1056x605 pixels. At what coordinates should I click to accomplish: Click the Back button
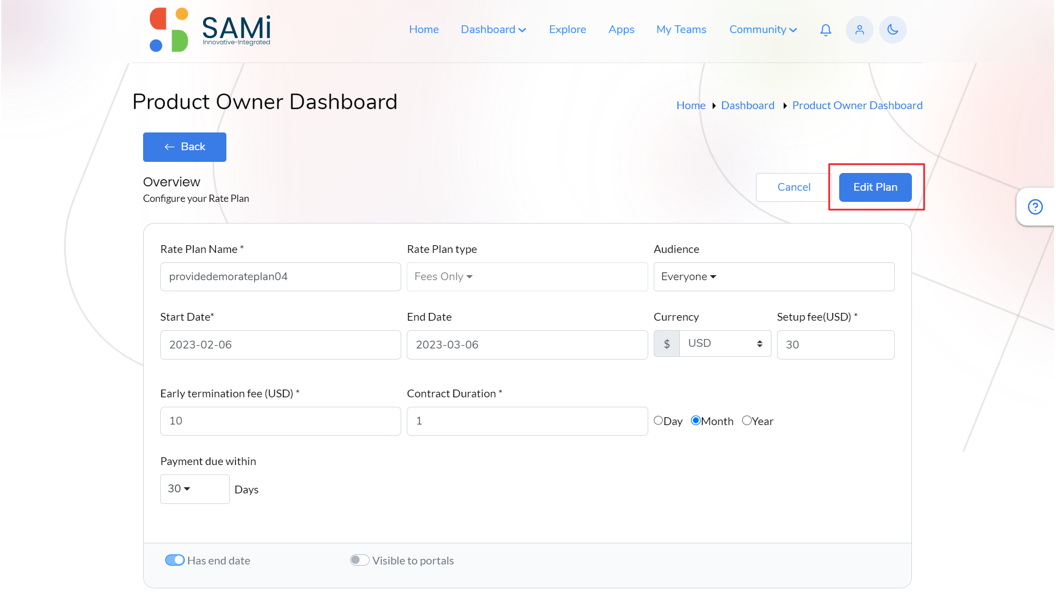click(x=185, y=147)
